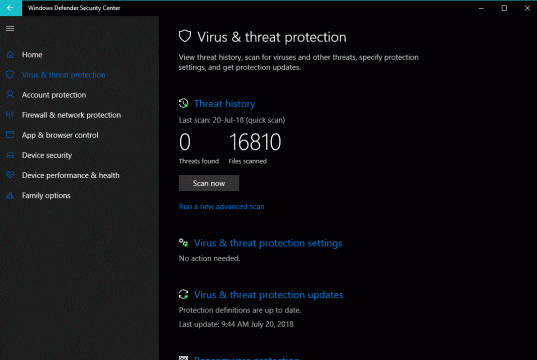Run a new advanced scan
Image resolution: width=537 pixels, height=360 pixels.
tap(222, 207)
